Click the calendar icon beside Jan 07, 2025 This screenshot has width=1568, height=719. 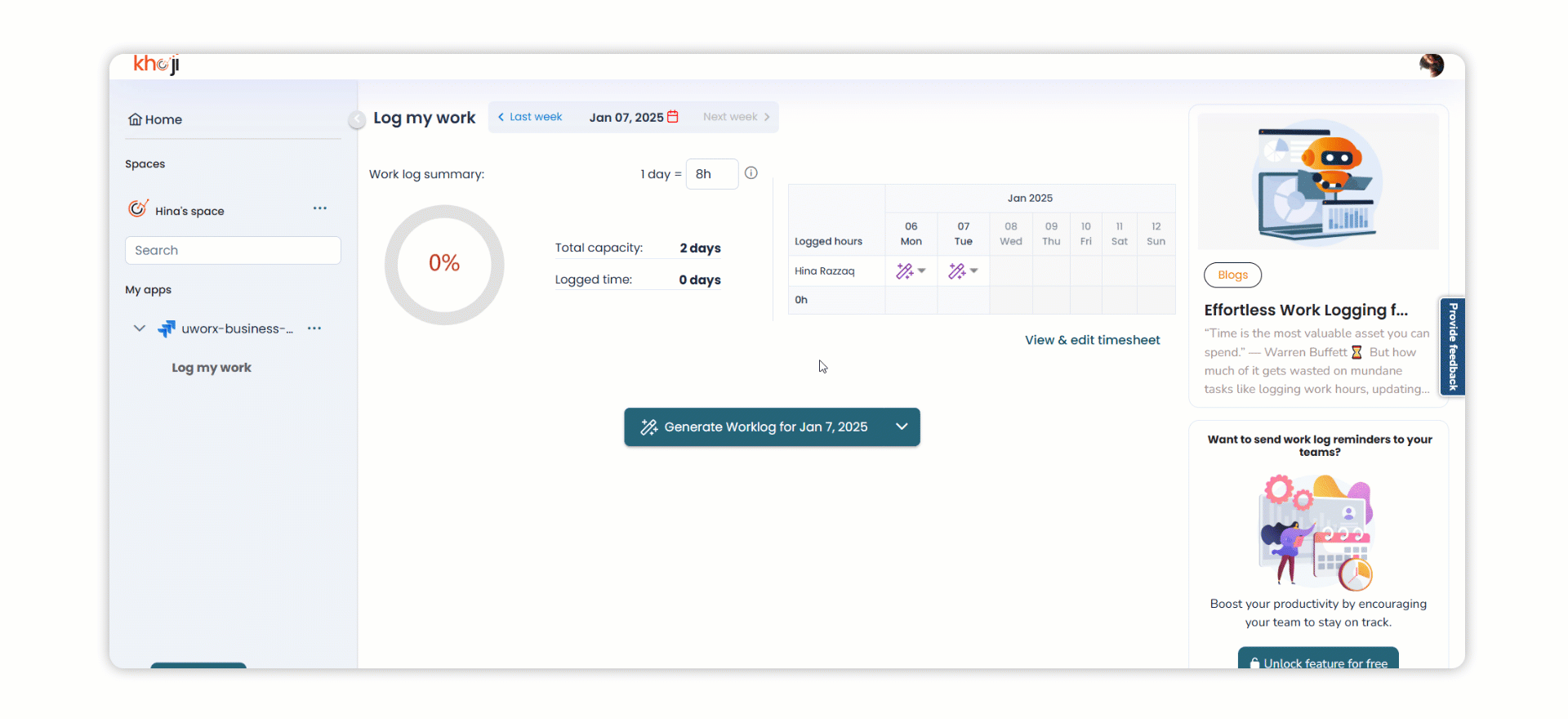click(673, 117)
